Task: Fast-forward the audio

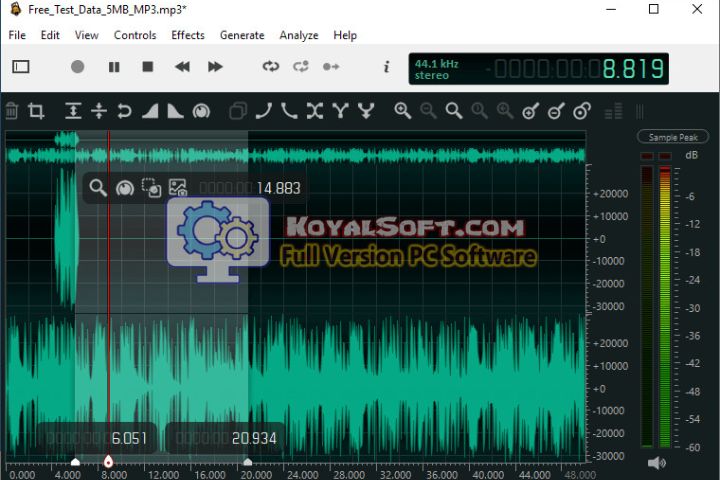Action: [215, 67]
